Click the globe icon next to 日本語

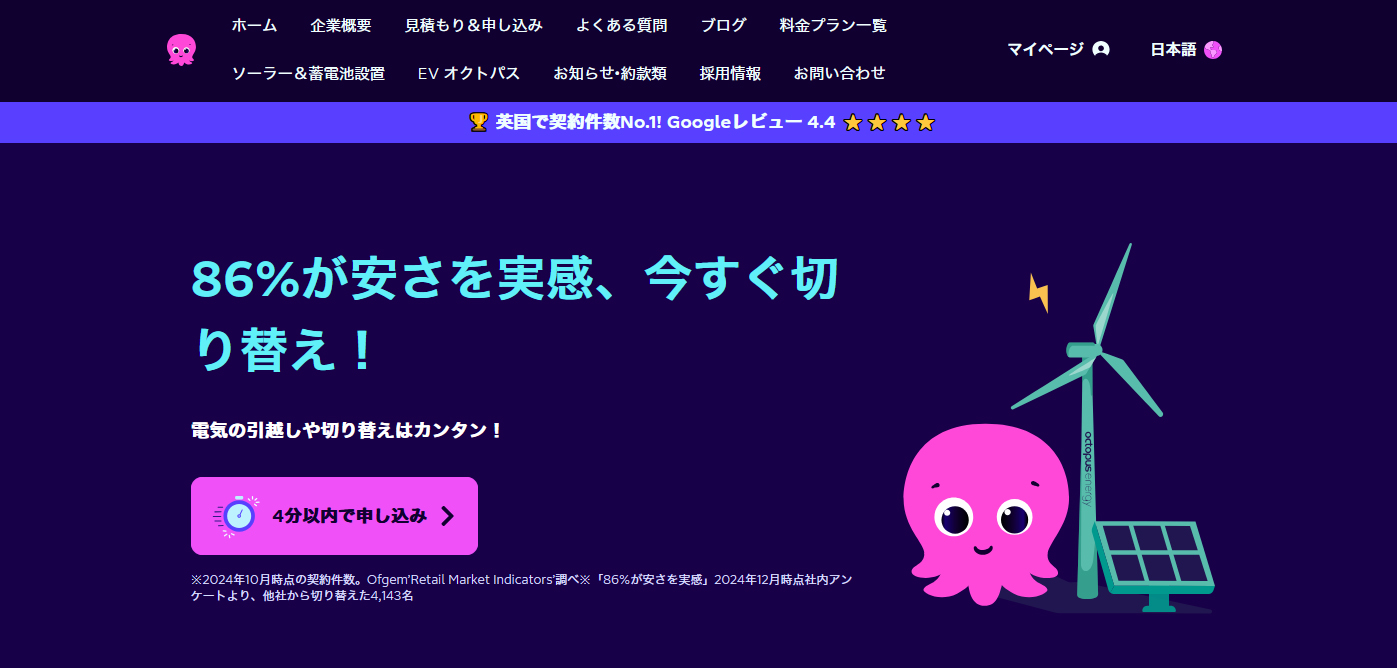point(1213,49)
